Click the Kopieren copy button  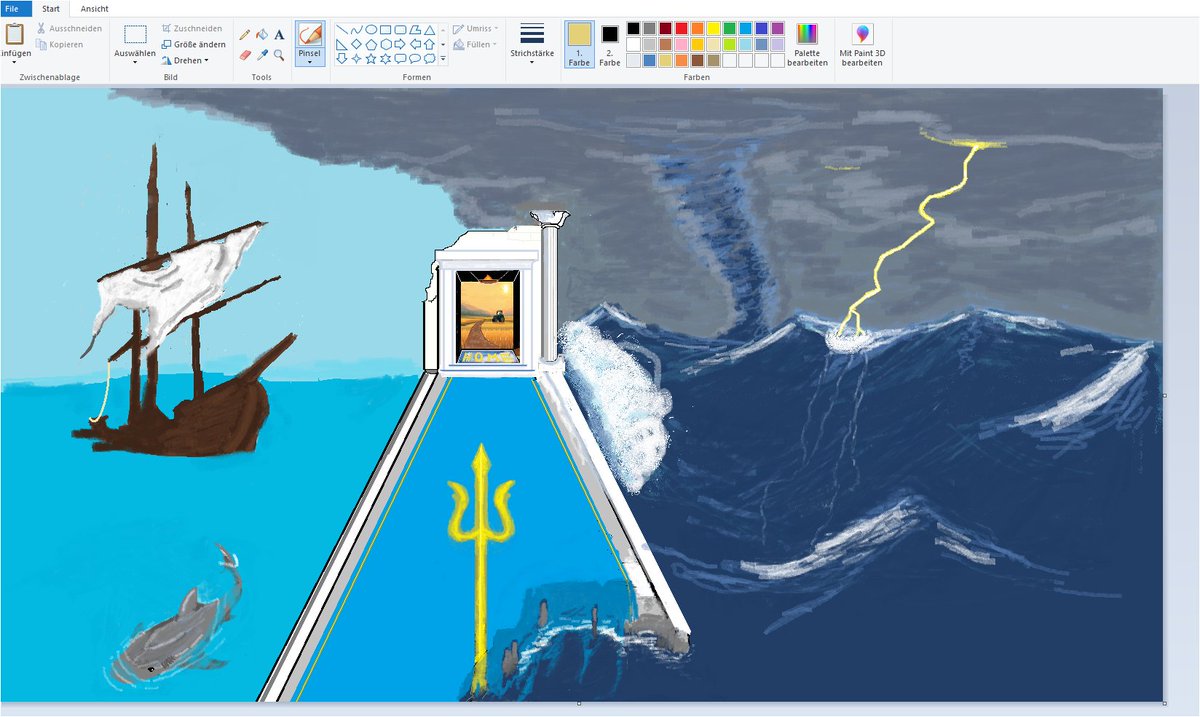click(x=59, y=44)
